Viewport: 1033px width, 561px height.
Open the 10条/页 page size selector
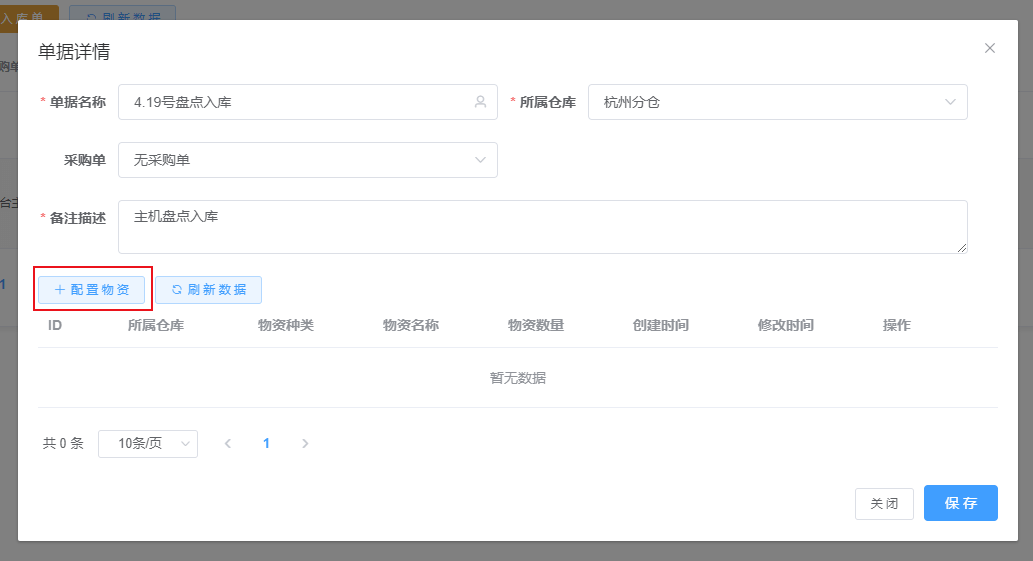point(148,443)
